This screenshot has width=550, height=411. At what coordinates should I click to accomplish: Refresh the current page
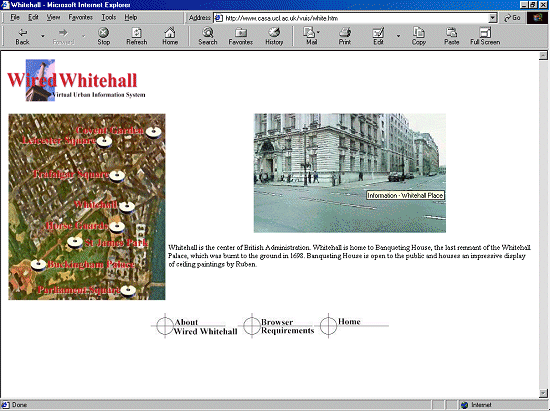pyautogui.click(x=136, y=36)
